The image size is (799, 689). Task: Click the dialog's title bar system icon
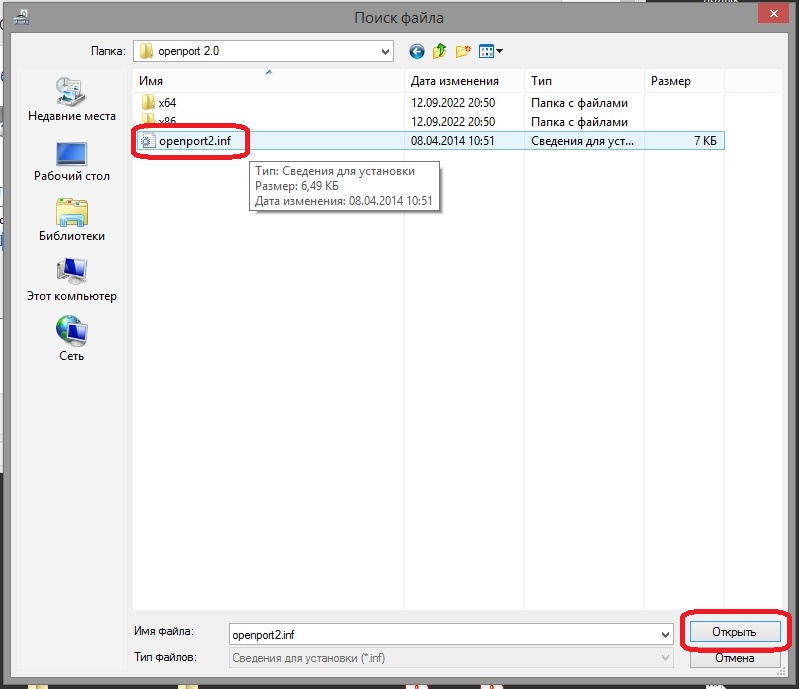[x=21, y=18]
